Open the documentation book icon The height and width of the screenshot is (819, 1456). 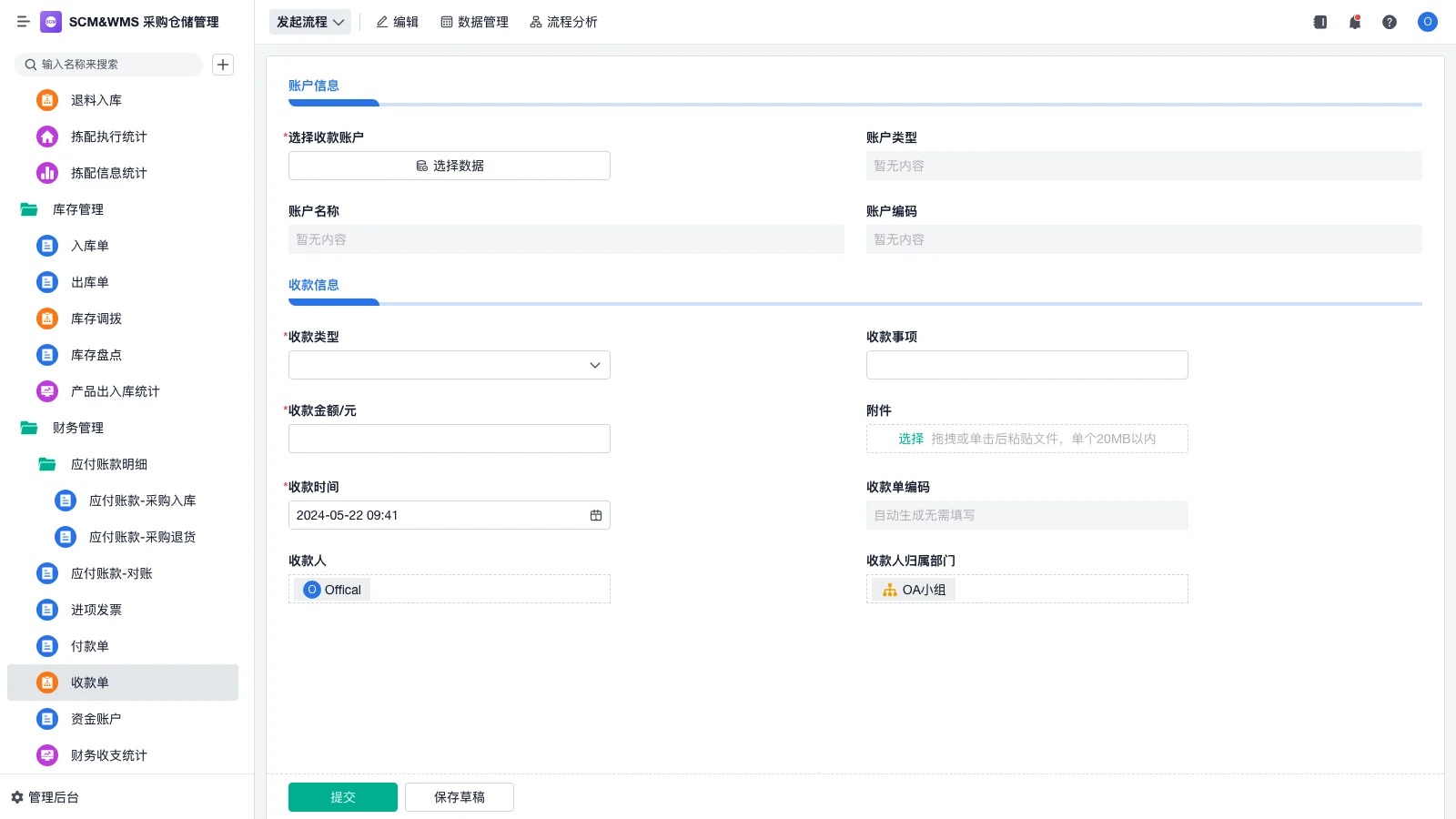(x=1320, y=22)
